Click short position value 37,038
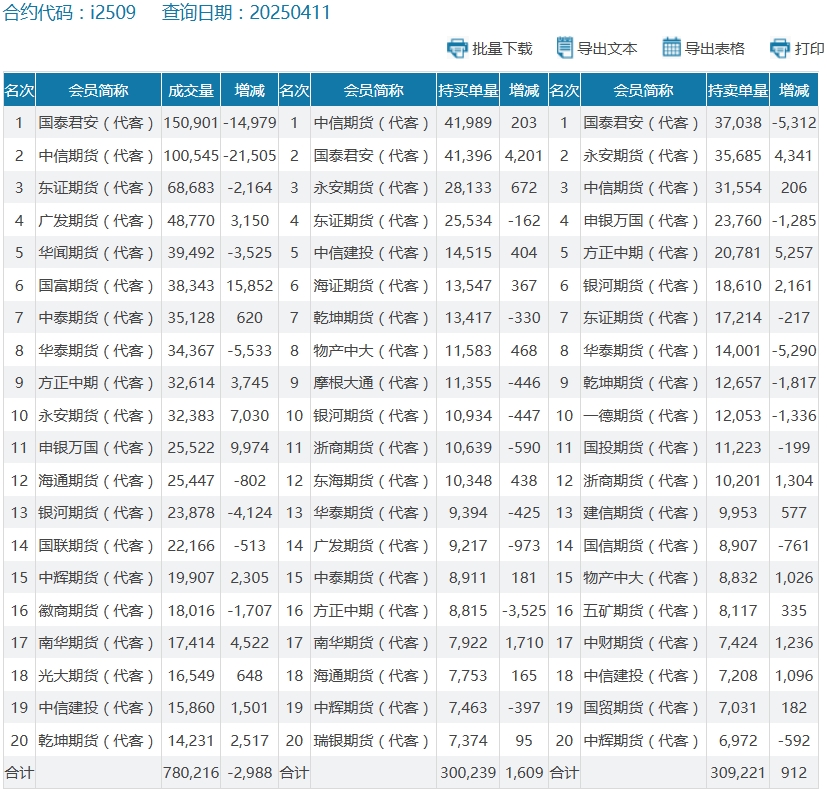Image resolution: width=827 pixels, height=795 pixels. click(x=738, y=123)
